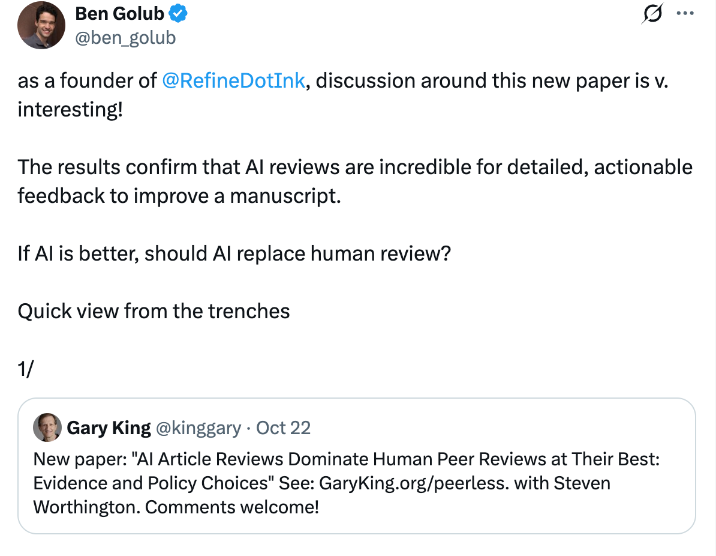Image resolution: width=716 pixels, height=556 pixels.
Task: Click the "1/" thread marker
Action: tap(26, 369)
